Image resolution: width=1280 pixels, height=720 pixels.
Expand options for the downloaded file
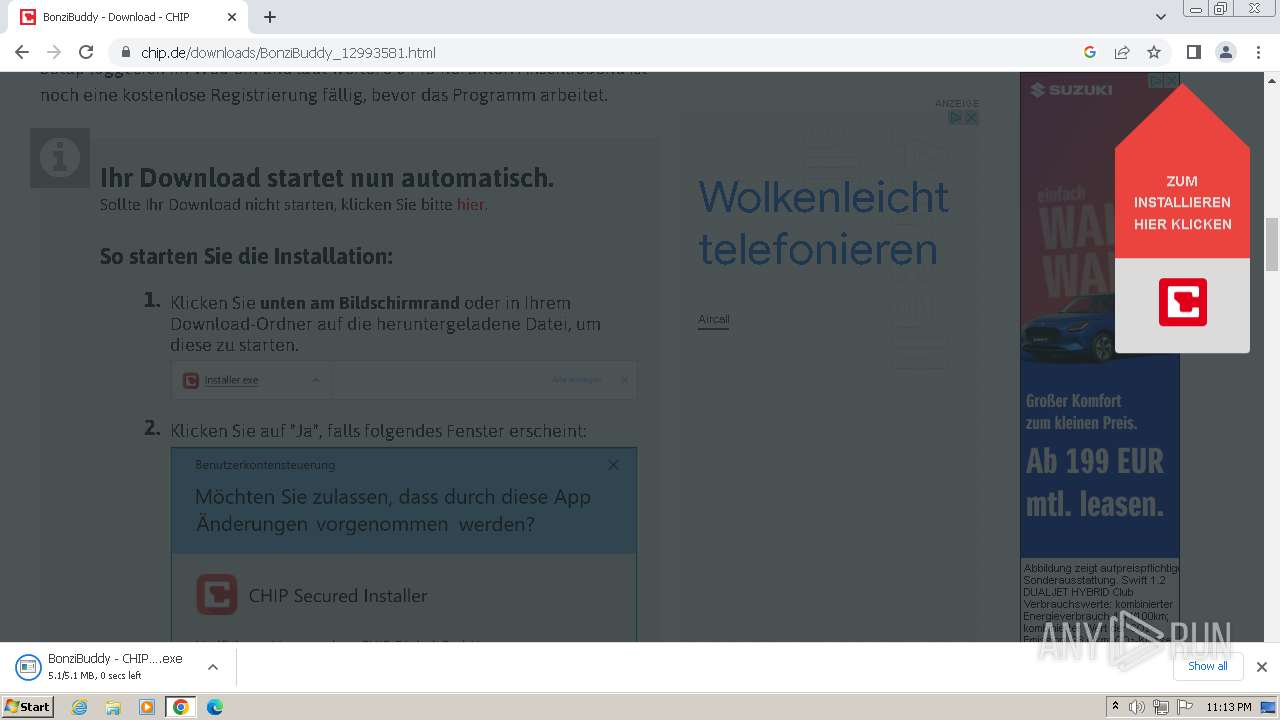(212, 667)
